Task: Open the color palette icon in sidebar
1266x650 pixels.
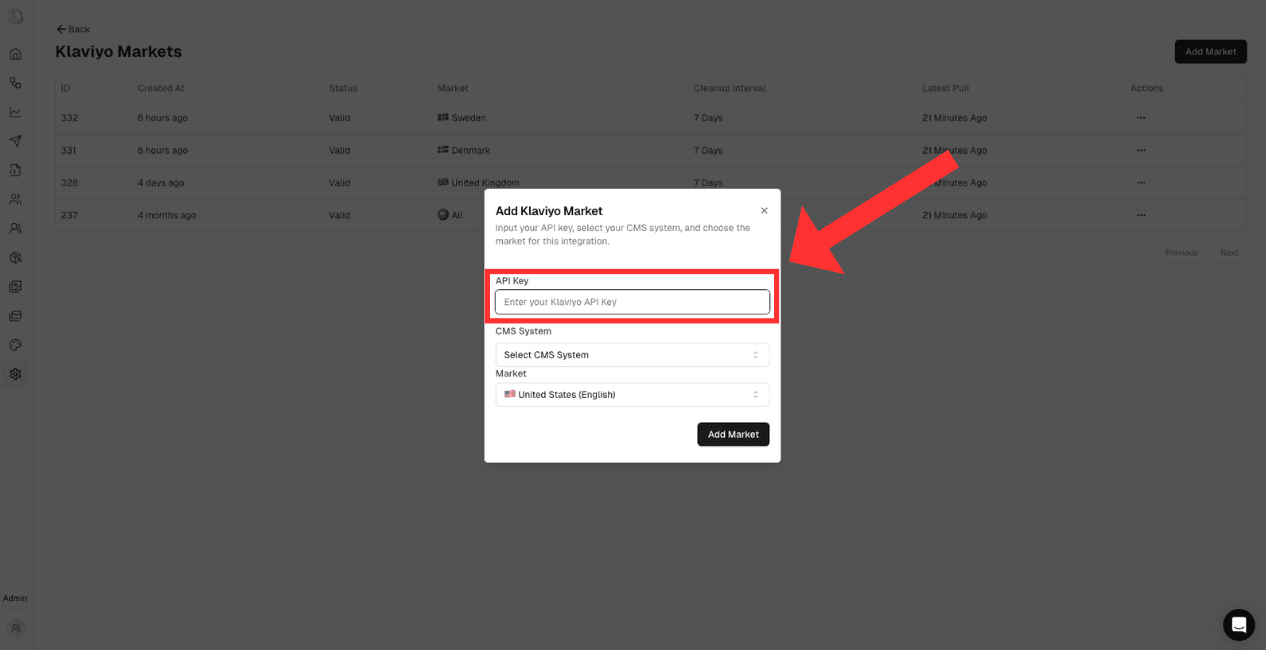Action: tap(15, 345)
